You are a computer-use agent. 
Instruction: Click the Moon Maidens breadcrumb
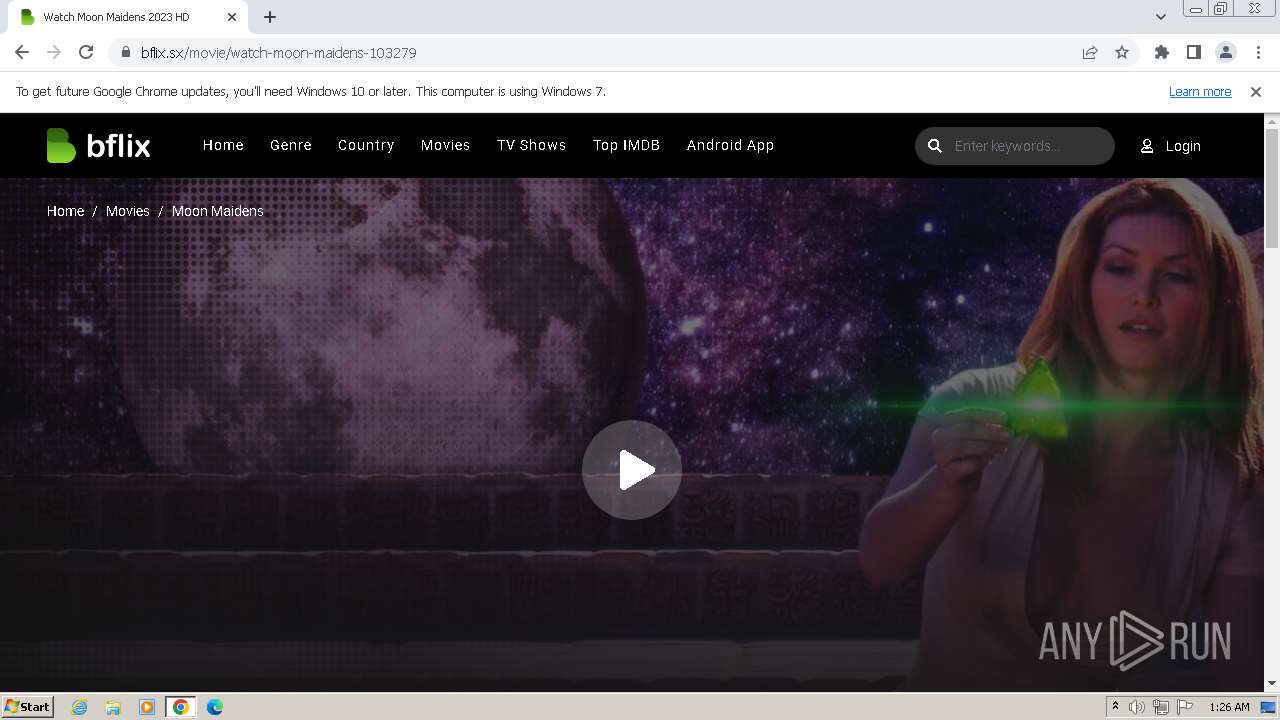click(x=217, y=211)
